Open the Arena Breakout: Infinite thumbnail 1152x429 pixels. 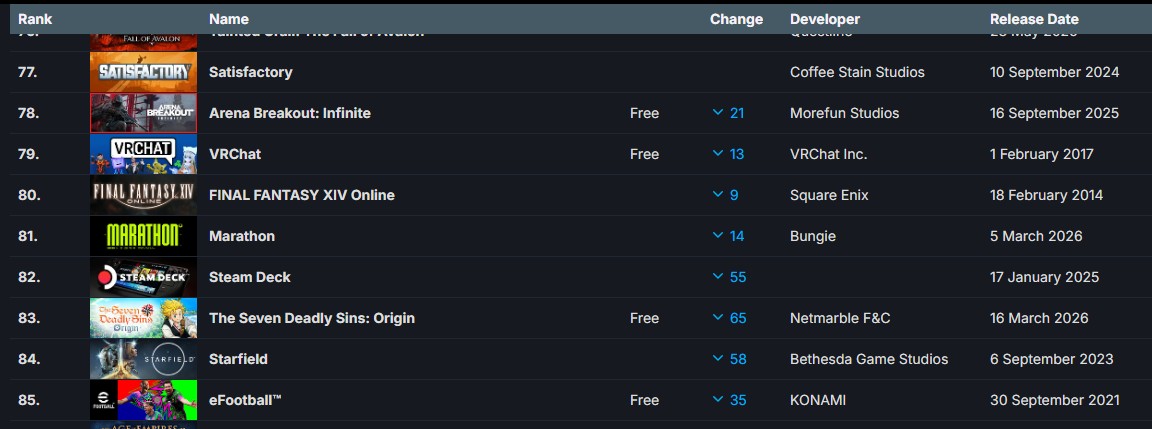click(x=143, y=113)
